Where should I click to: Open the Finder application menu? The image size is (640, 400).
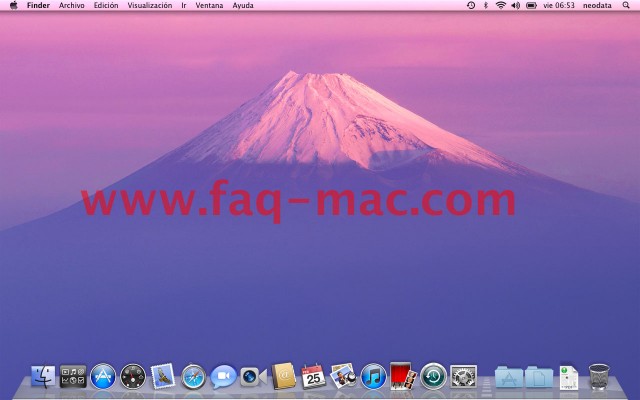pos(38,5)
